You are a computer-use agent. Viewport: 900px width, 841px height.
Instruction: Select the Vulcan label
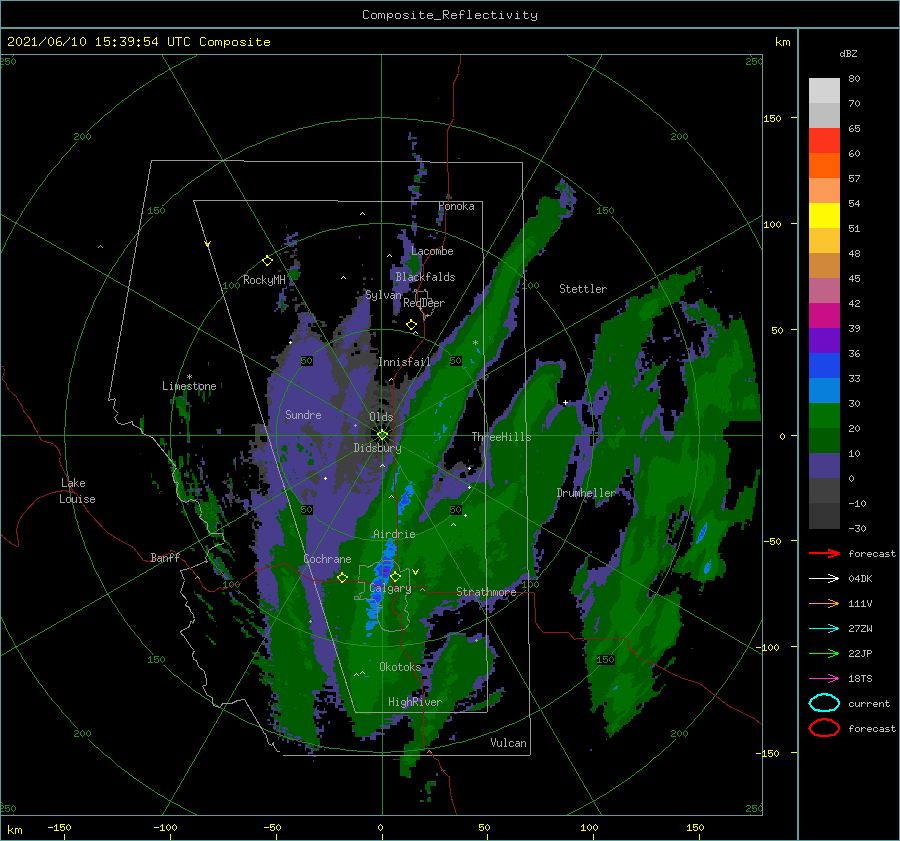509,743
